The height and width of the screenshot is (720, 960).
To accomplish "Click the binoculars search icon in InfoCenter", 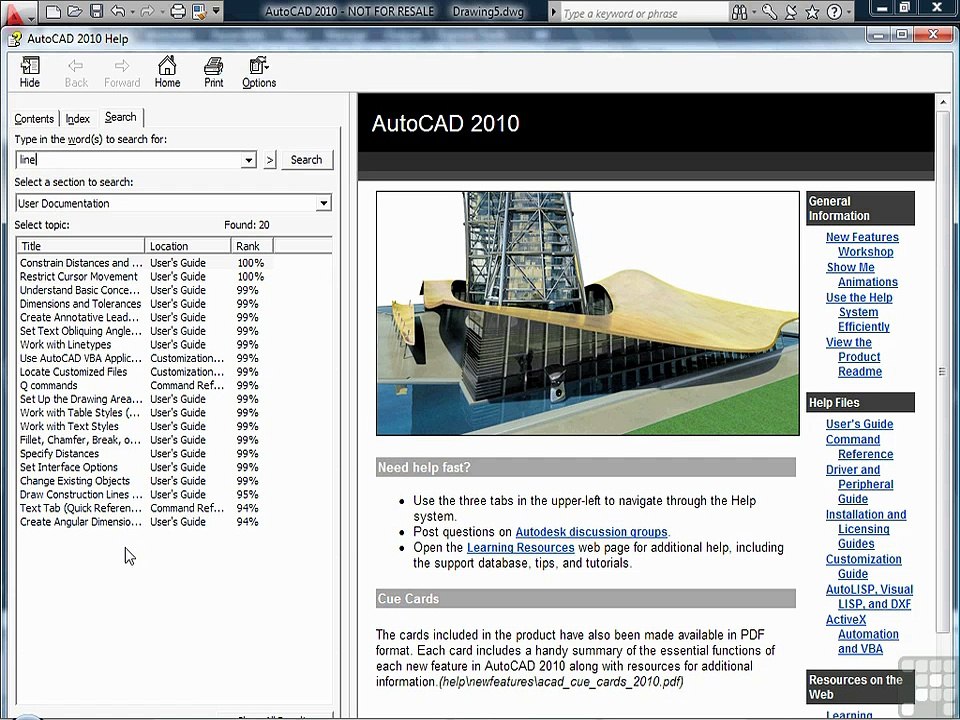I will click(740, 12).
